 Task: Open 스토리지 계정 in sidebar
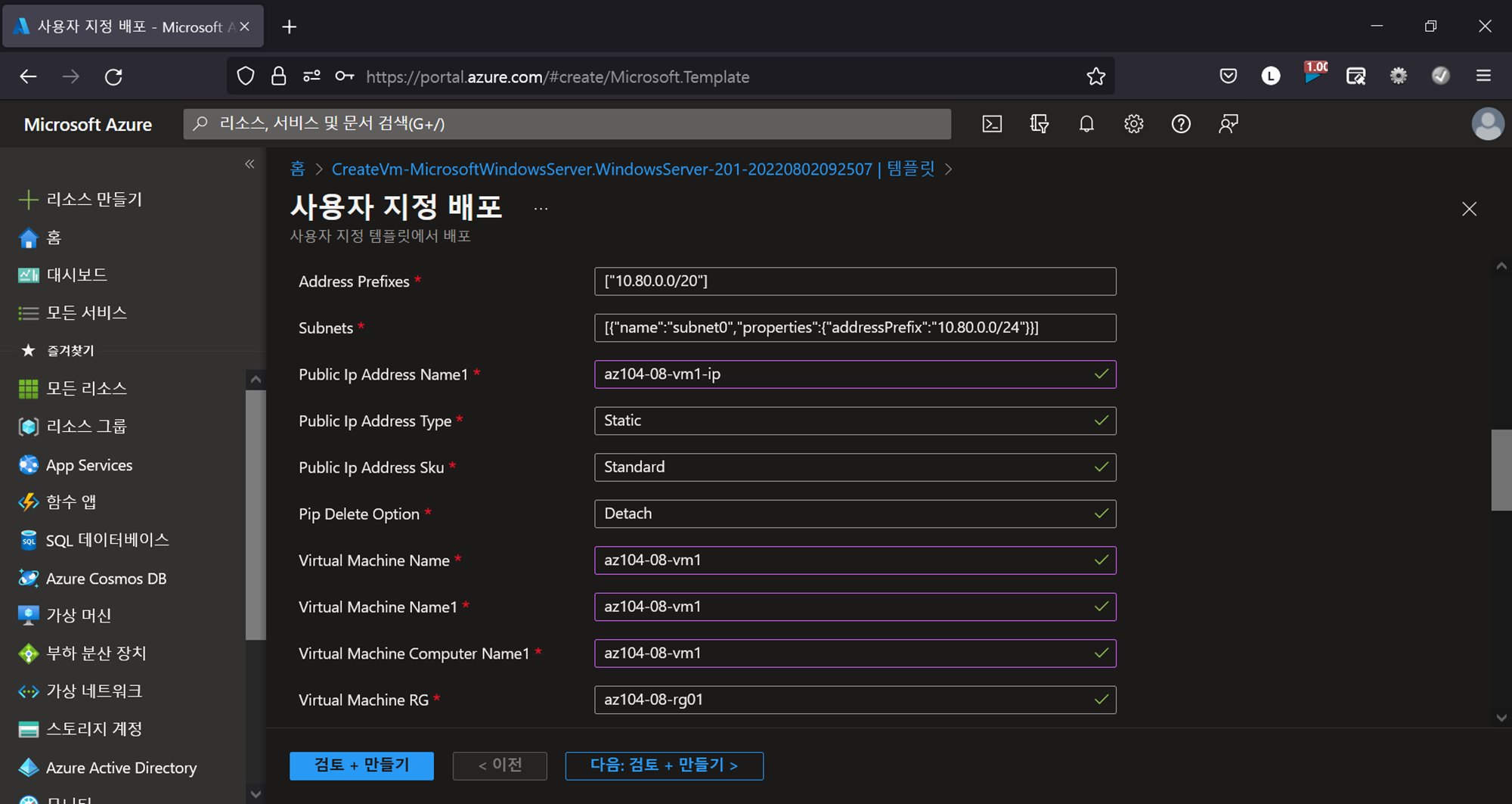[x=79, y=729]
